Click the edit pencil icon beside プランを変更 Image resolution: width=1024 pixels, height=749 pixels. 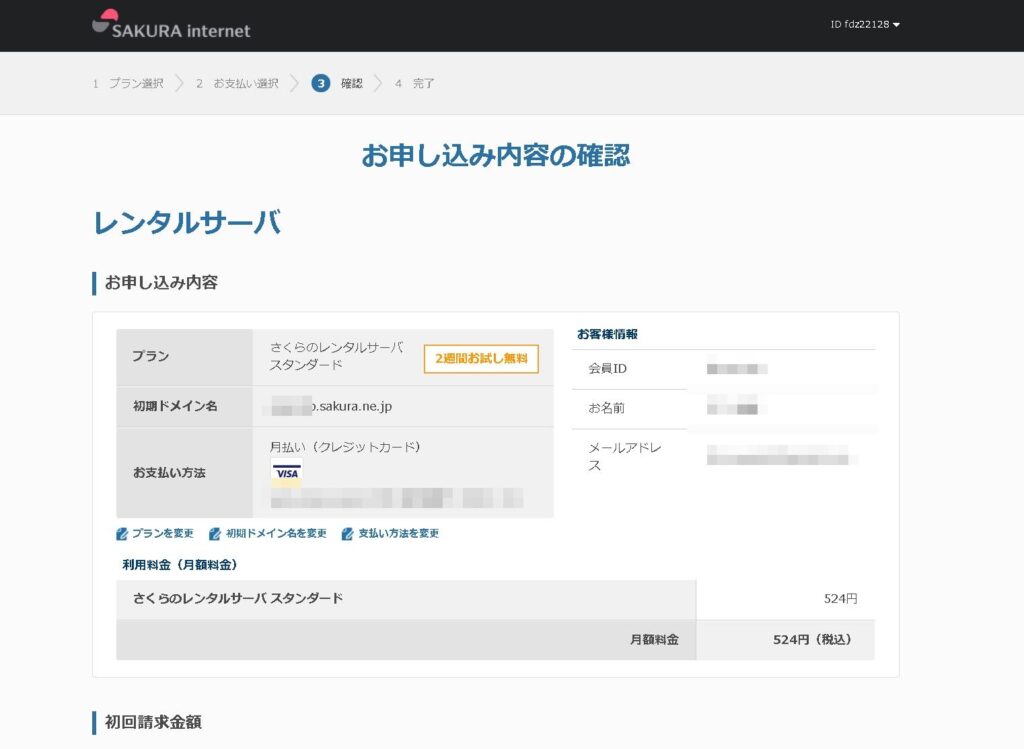coord(122,534)
